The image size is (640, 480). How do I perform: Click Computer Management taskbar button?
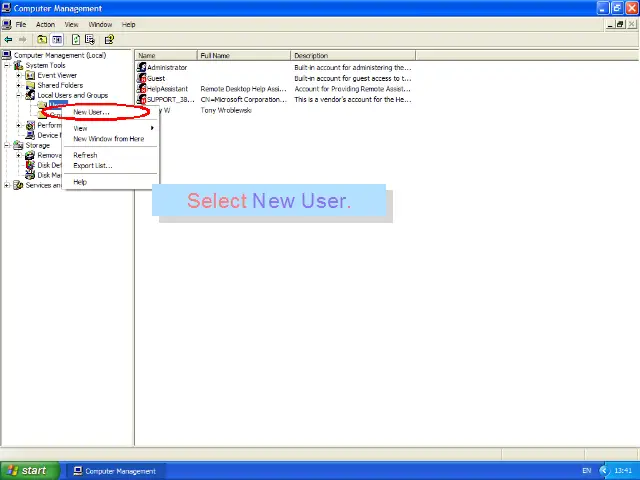pyautogui.click(x=116, y=471)
